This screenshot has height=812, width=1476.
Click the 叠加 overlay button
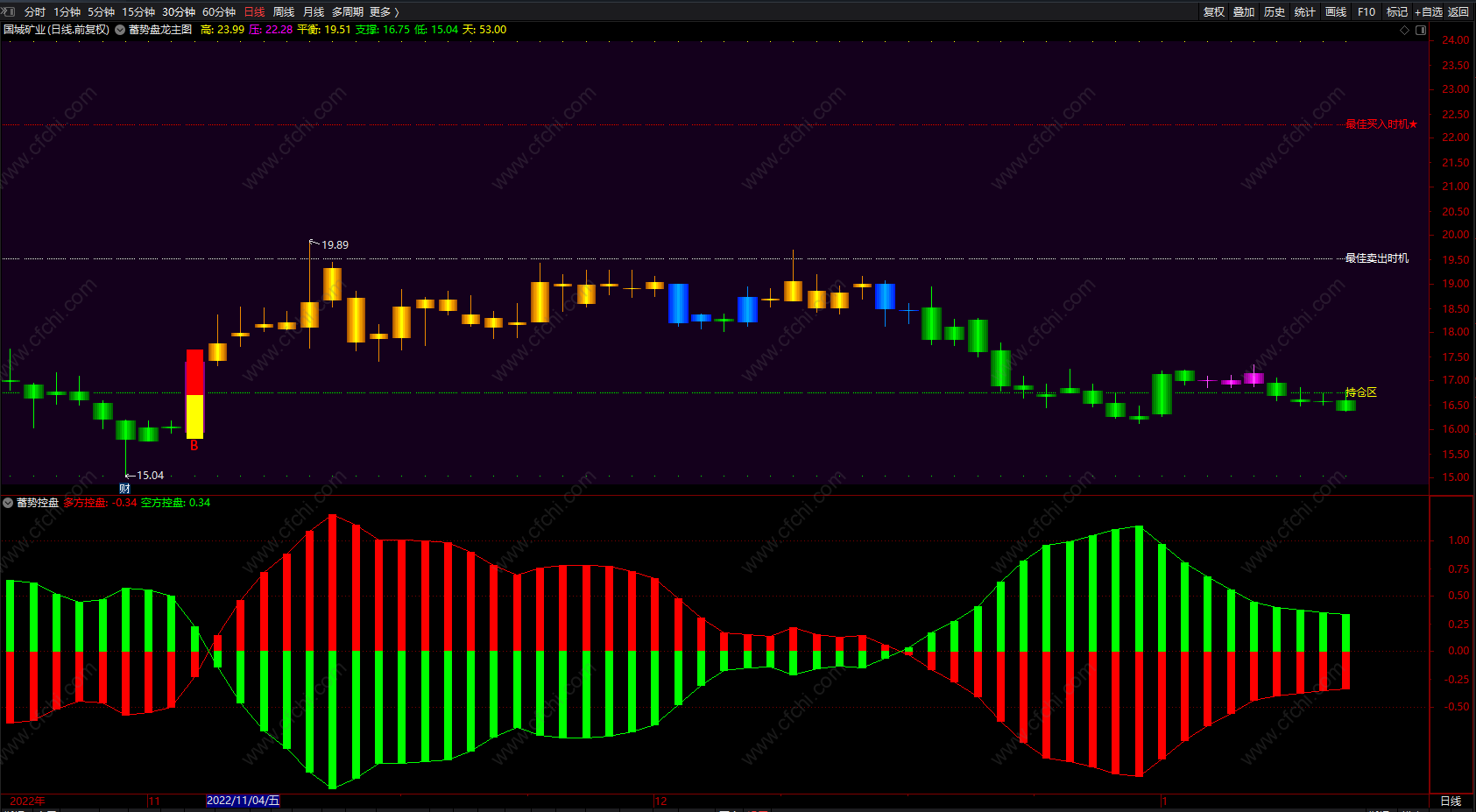[1244, 12]
